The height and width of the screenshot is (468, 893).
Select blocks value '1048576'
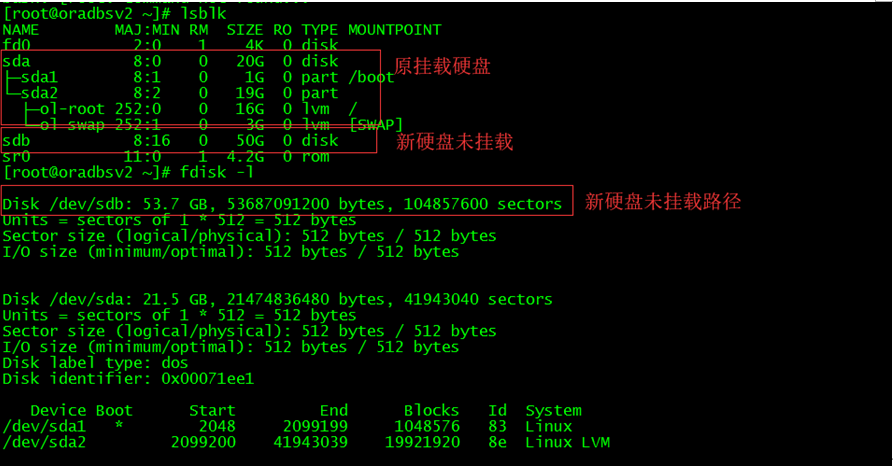[427, 426]
